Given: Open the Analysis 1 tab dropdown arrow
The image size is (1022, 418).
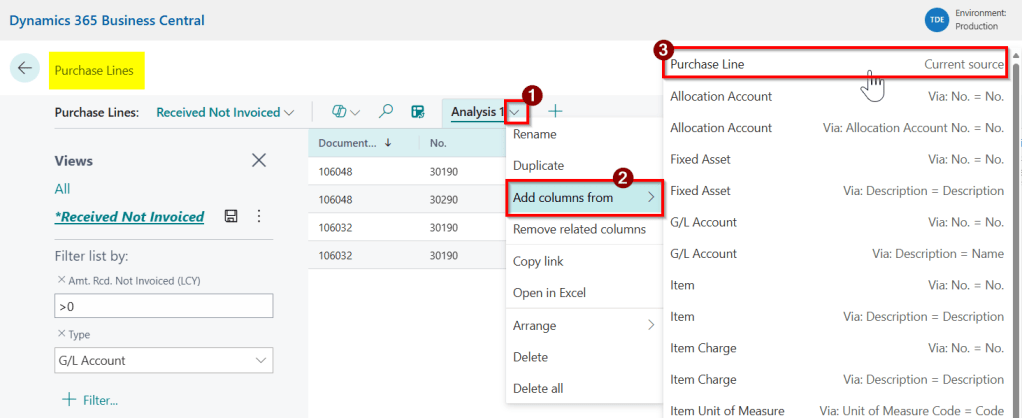Looking at the screenshot, I should pos(515,112).
